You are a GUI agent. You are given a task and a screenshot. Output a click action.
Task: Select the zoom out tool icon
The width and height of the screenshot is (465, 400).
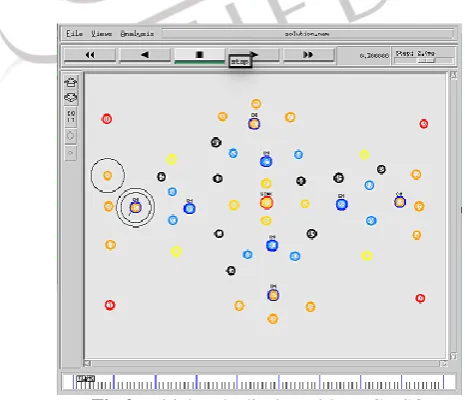point(71,98)
